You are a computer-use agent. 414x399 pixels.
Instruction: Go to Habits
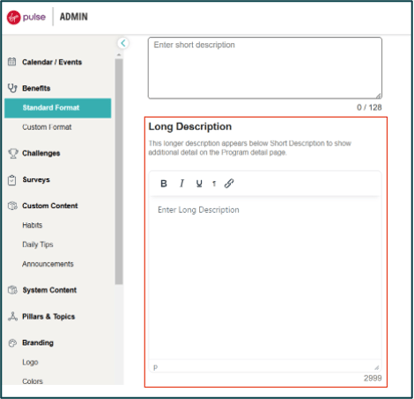coord(32,225)
